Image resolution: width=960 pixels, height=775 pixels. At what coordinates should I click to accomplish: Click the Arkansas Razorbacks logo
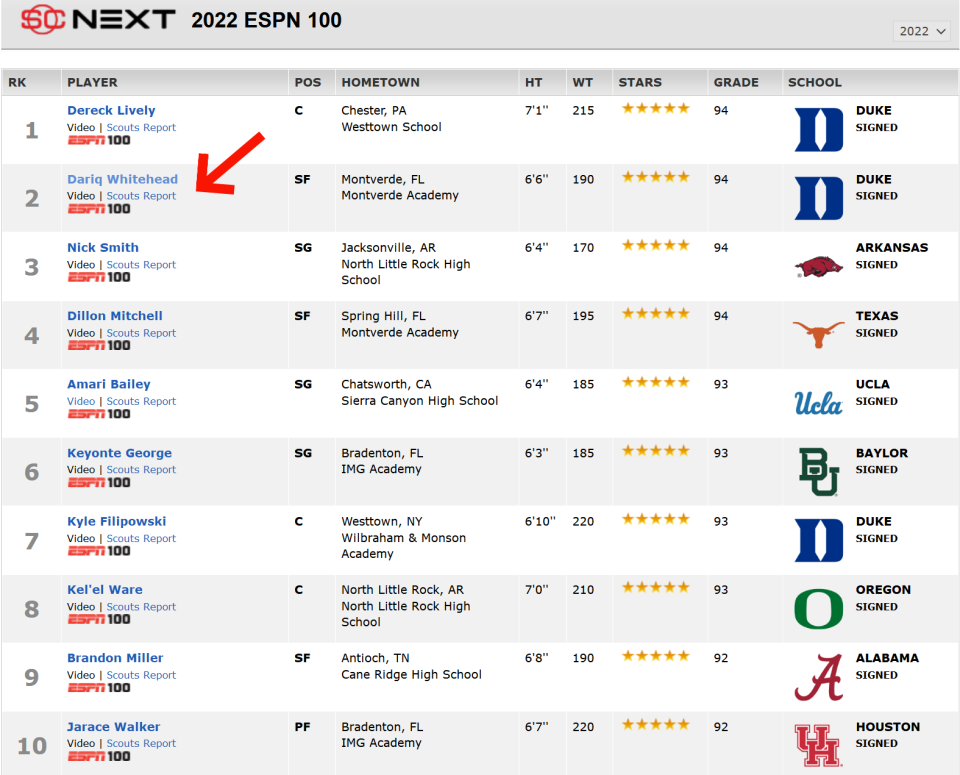pos(818,267)
